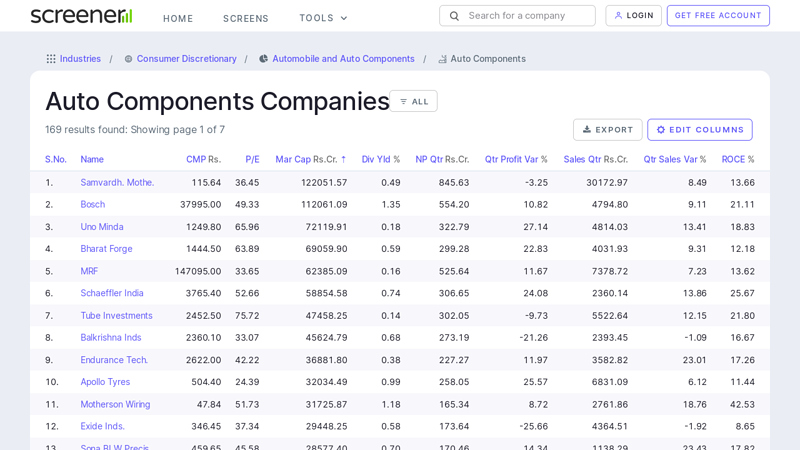The height and width of the screenshot is (450, 800).
Task: Sort by Mar Cap column
Action: (293, 159)
